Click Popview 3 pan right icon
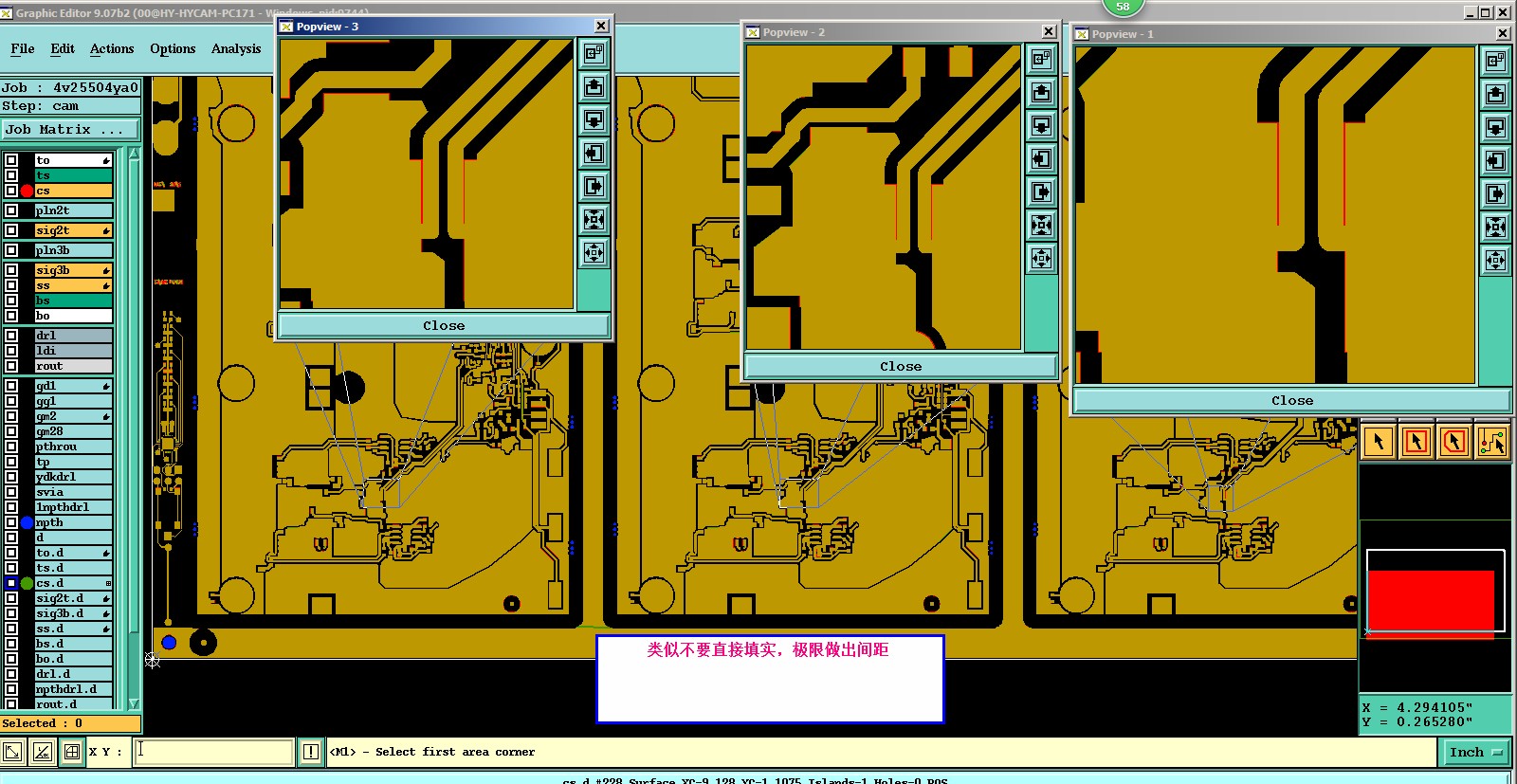1517x784 pixels. tap(594, 187)
